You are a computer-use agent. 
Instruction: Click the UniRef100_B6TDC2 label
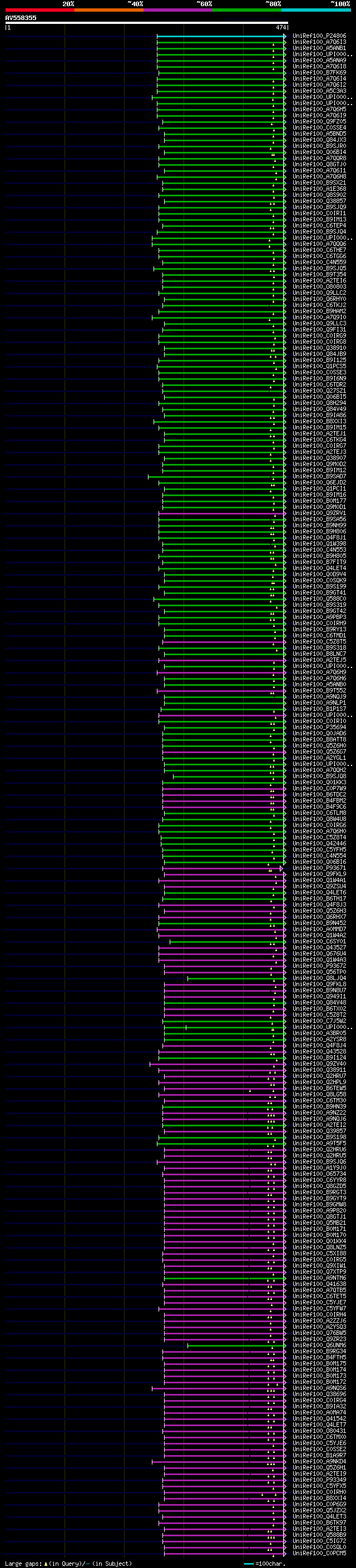[319, 794]
